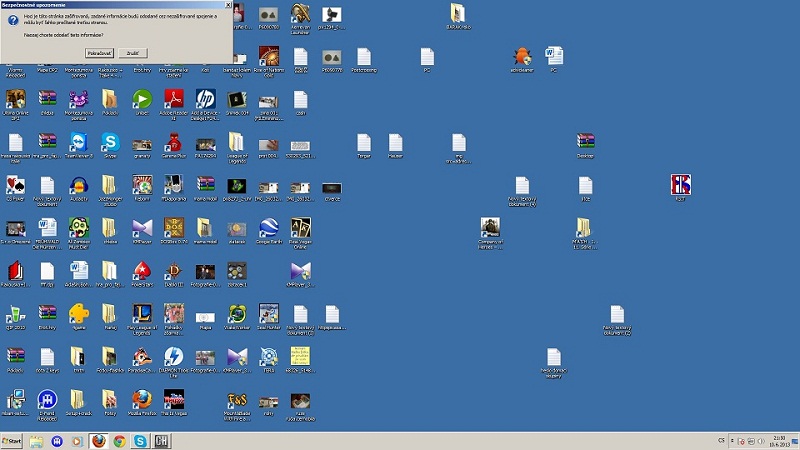
Task: Switch to Google Chrome in the taskbar
Action: coord(119,441)
